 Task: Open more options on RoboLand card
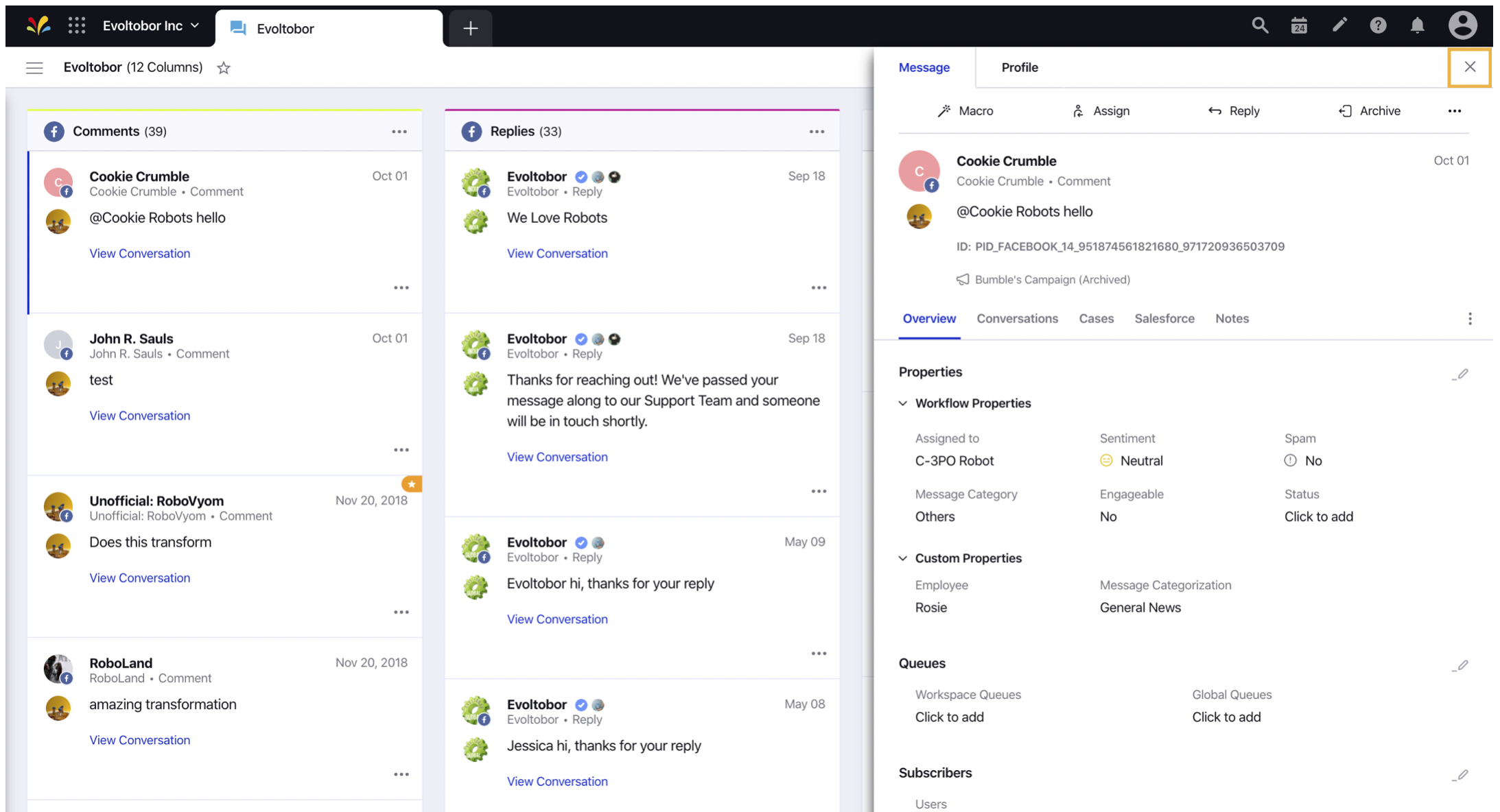(x=401, y=774)
